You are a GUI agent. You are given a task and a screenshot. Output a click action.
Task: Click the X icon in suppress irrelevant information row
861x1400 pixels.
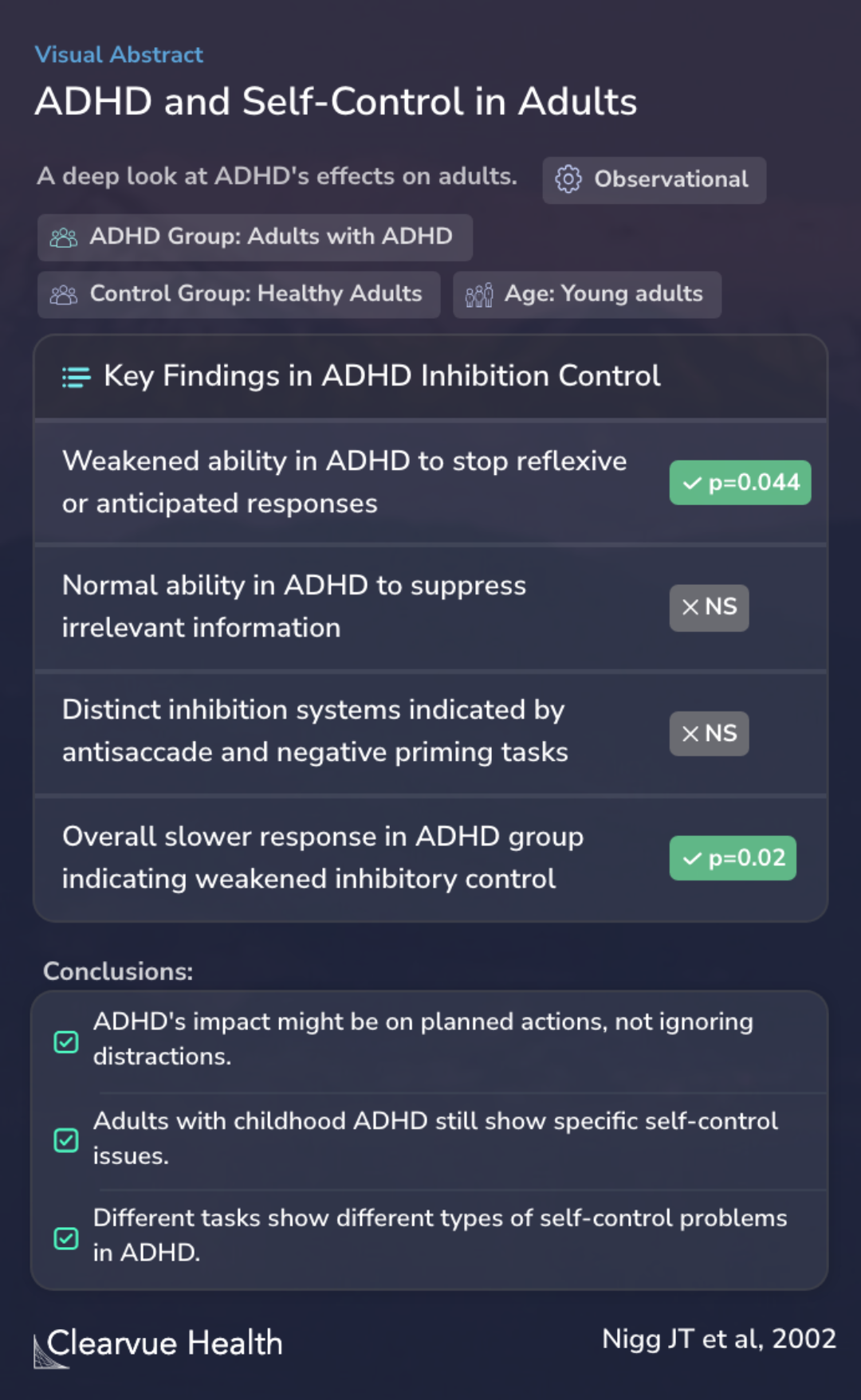(x=690, y=607)
